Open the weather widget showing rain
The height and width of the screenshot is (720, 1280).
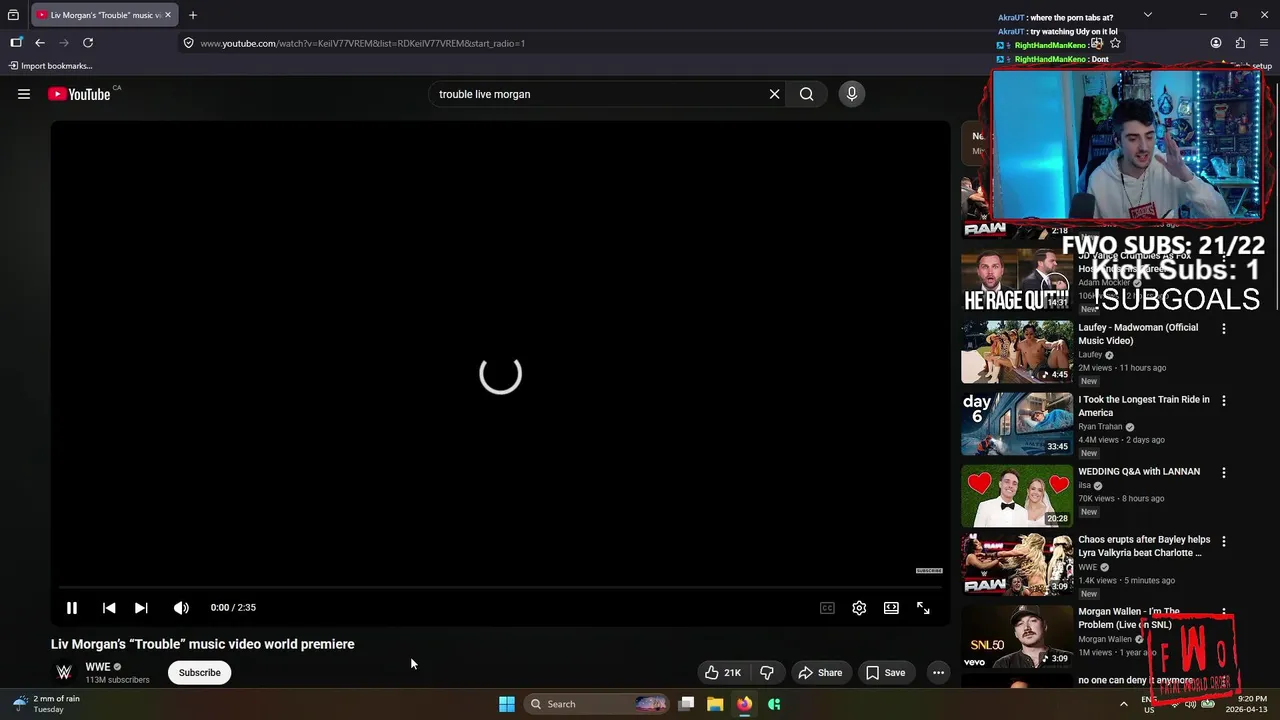tap(45, 704)
